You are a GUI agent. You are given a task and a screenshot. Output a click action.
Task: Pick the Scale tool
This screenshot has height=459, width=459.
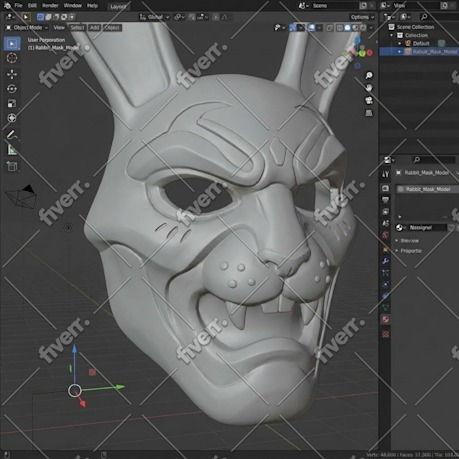click(x=12, y=103)
